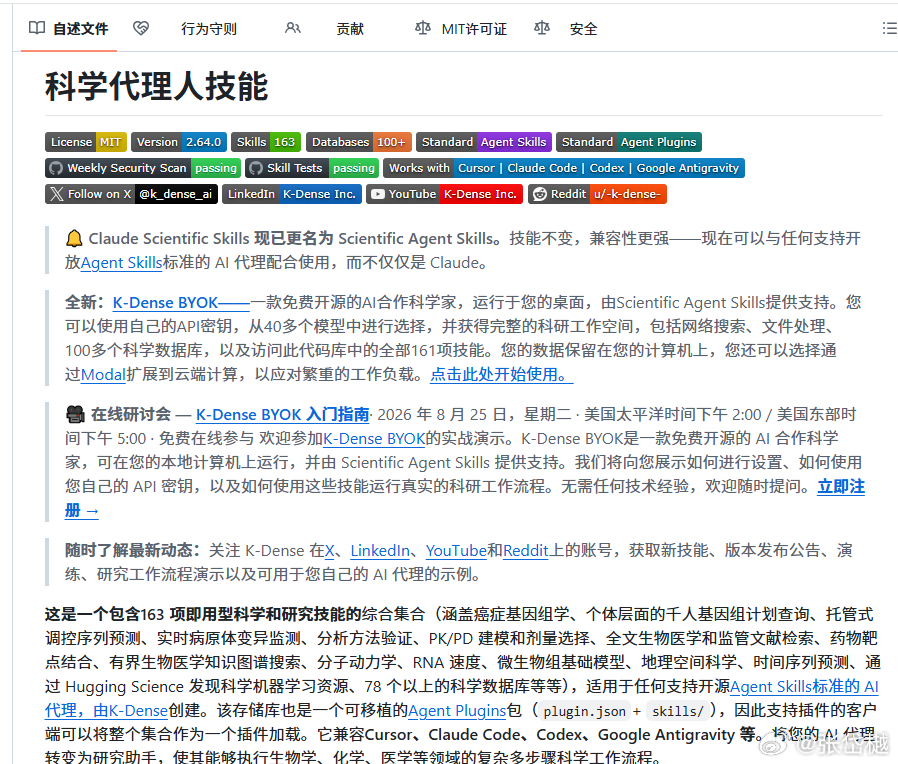
Task: Click the License MIT badge
Action: point(86,142)
